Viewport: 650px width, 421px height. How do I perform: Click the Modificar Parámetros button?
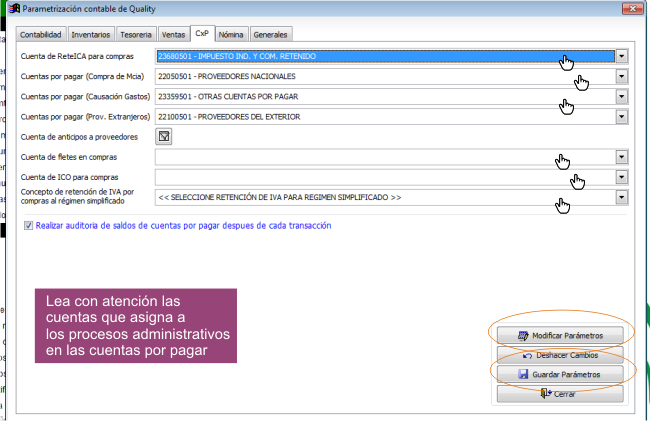560,336
